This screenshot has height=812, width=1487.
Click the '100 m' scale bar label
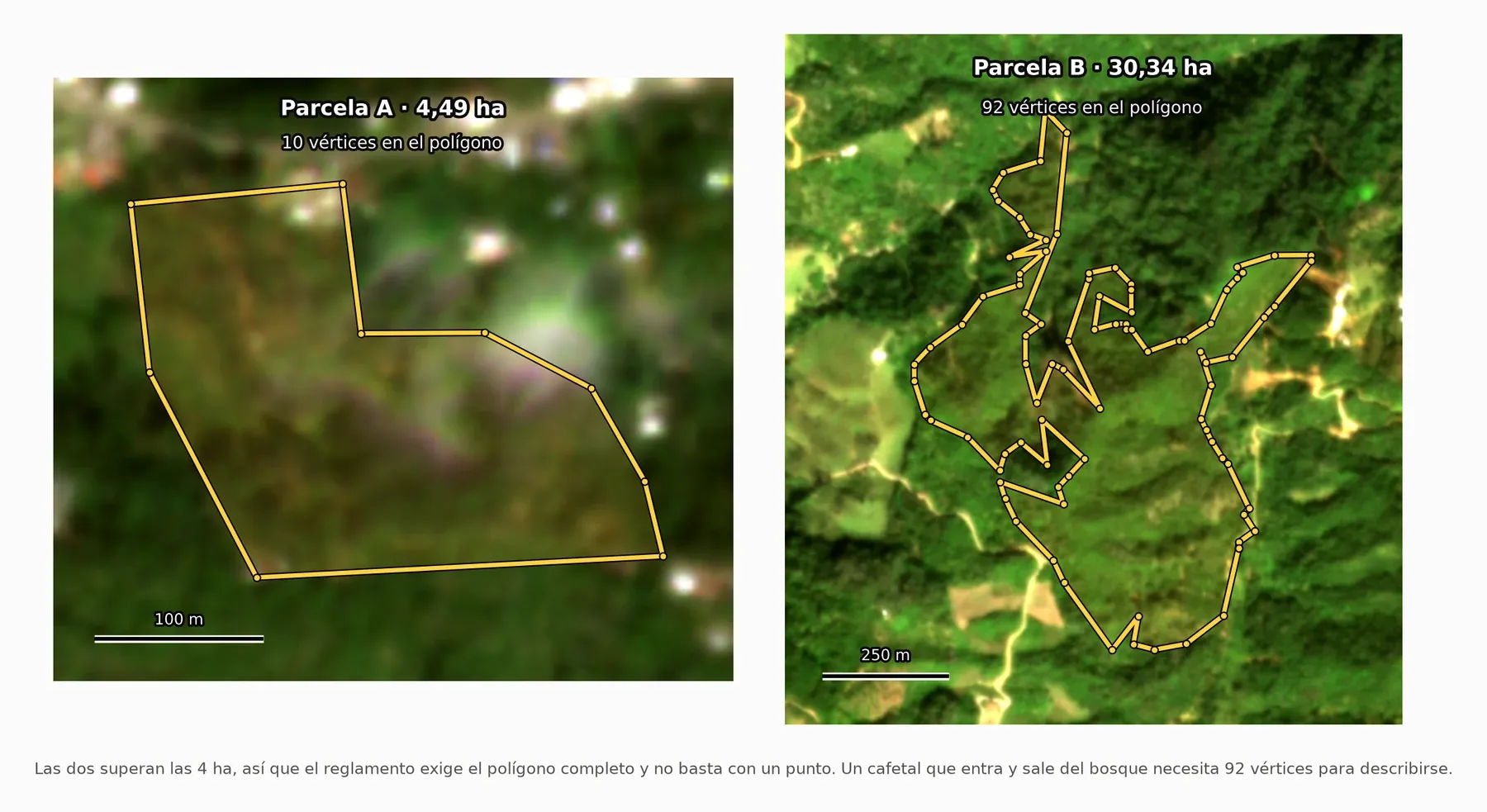pyautogui.click(x=178, y=619)
